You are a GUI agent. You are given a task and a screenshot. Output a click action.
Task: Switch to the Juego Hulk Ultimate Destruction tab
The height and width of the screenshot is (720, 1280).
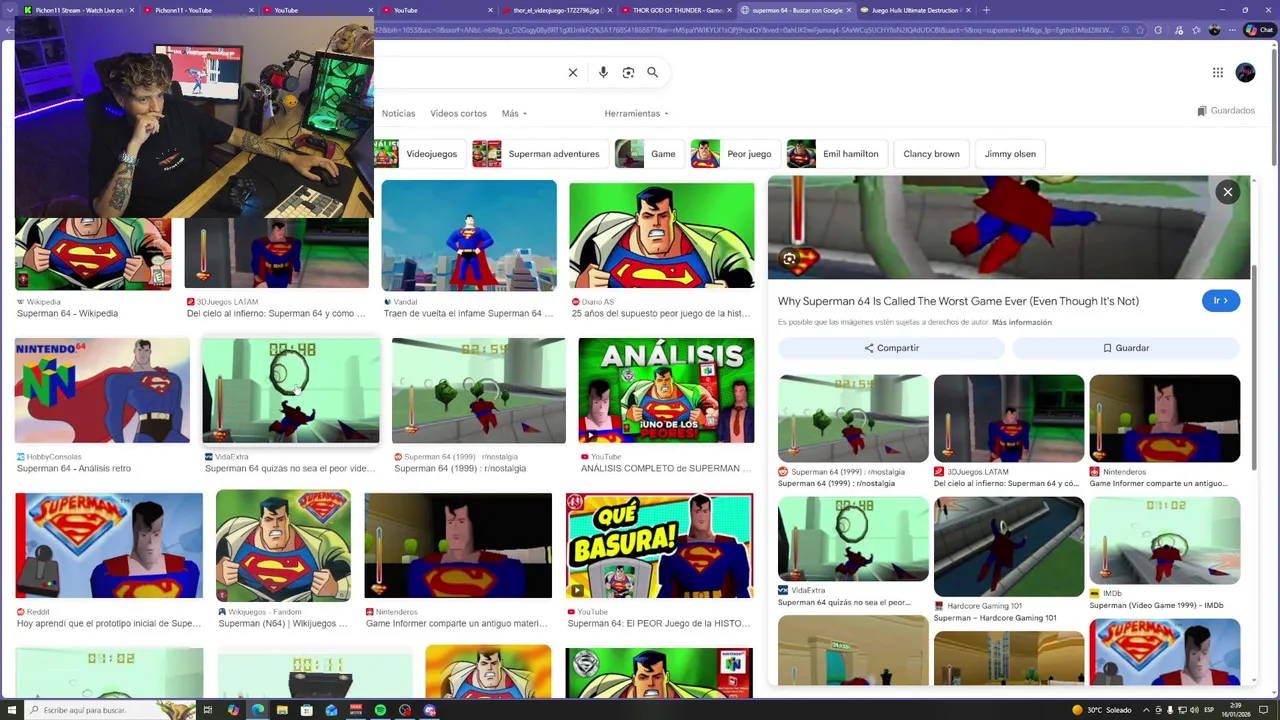(915, 10)
